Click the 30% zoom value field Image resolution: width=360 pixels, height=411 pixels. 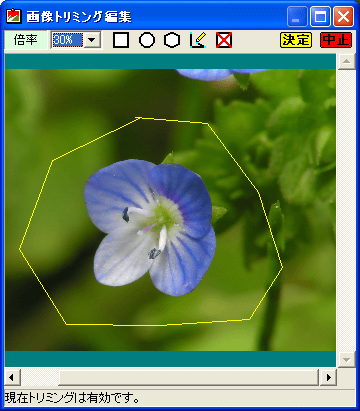67,40
